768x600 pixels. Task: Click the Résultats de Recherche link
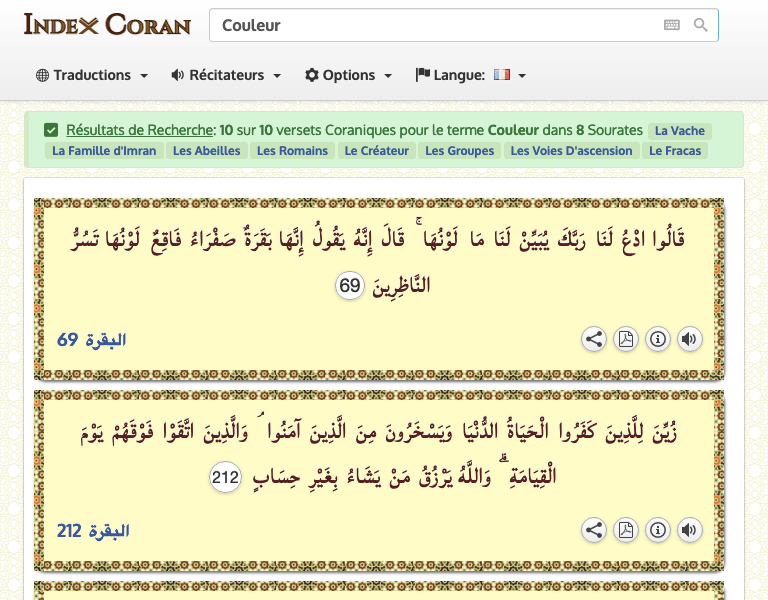140,130
